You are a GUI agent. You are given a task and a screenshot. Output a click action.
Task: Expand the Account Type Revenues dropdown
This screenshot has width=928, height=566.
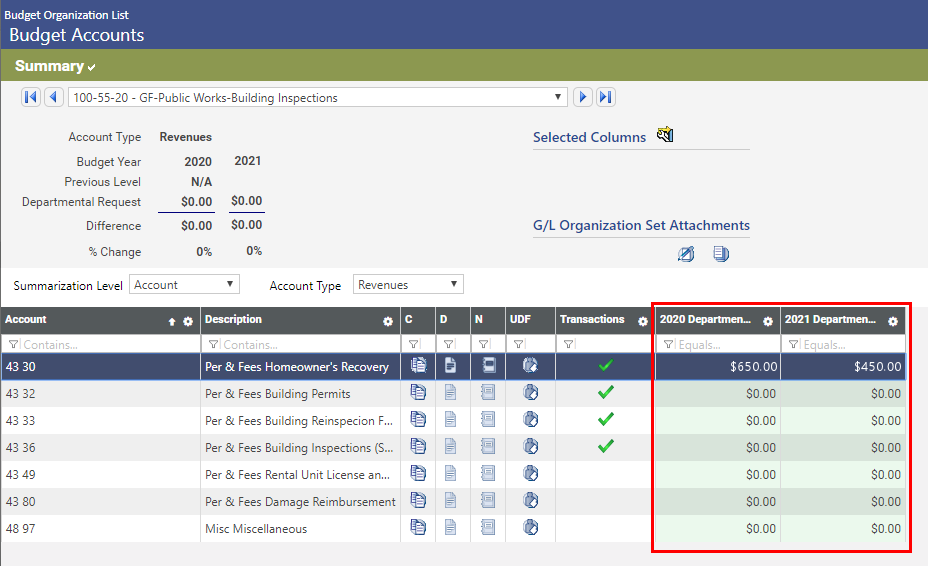(409, 285)
